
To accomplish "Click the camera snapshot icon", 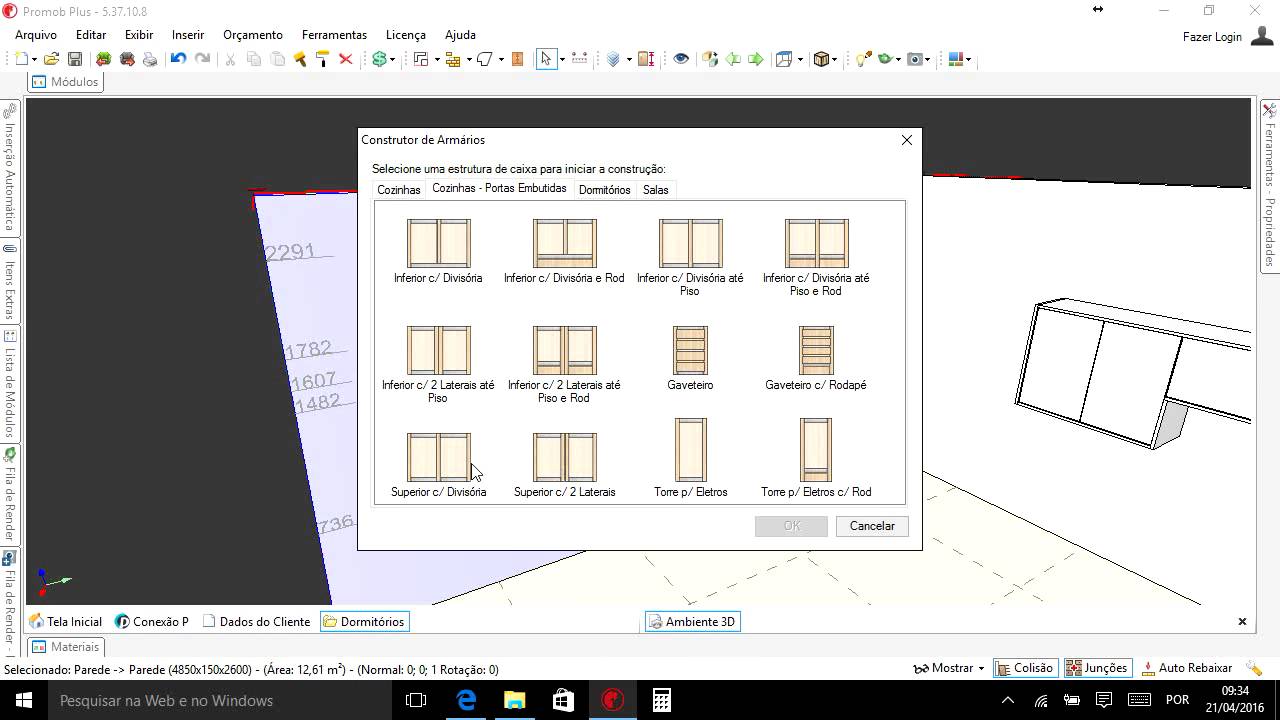I will (x=915, y=59).
